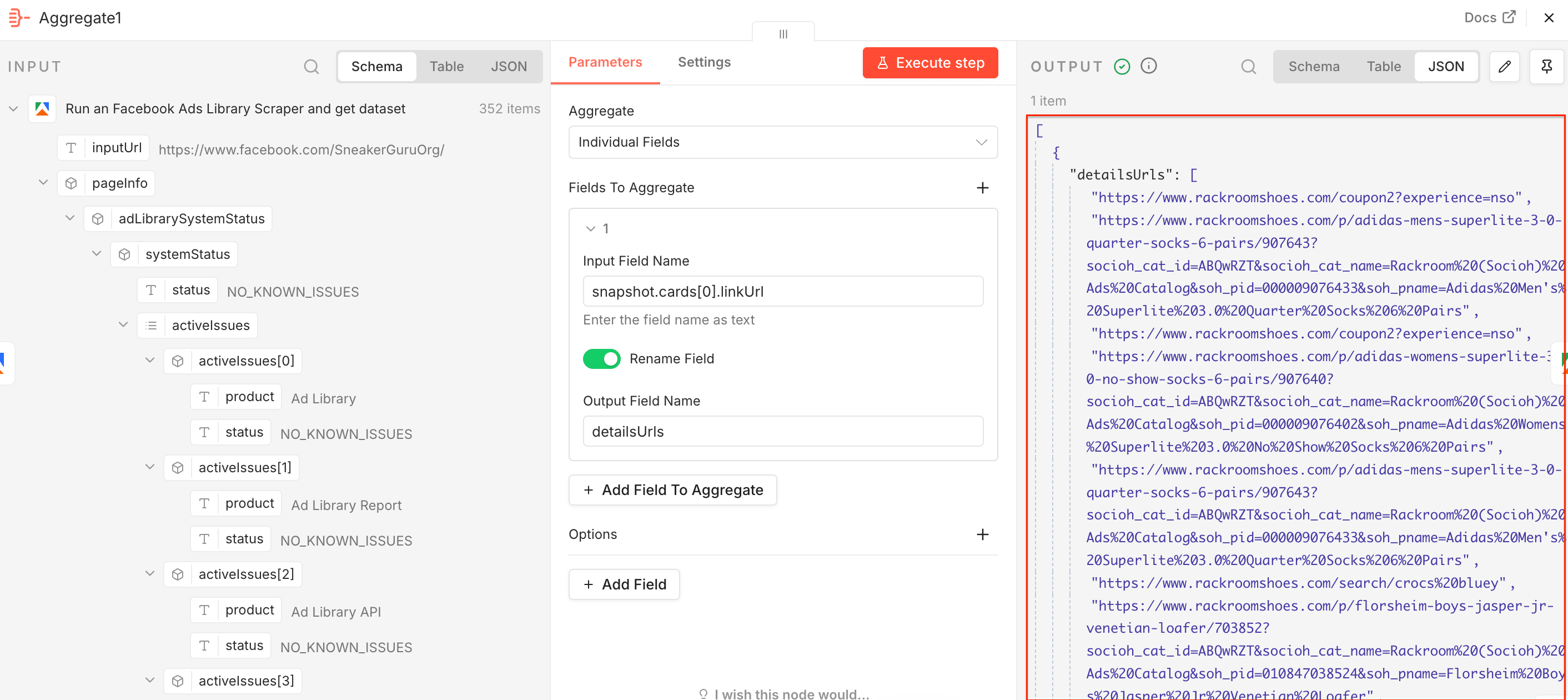Image resolution: width=1568 pixels, height=700 pixels.
Task: Click the detailsUrls Output Field Name box
Action: tap(783, 431)
